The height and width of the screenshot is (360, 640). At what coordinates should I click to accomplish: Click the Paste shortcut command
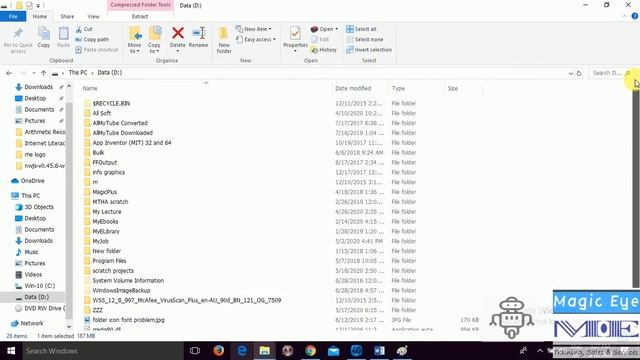[x=97, y=50]
